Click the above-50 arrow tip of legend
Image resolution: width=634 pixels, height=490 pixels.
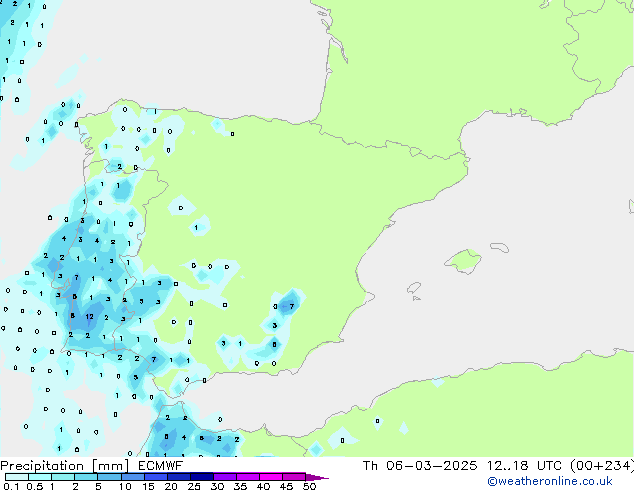click(x=317, y=477)
